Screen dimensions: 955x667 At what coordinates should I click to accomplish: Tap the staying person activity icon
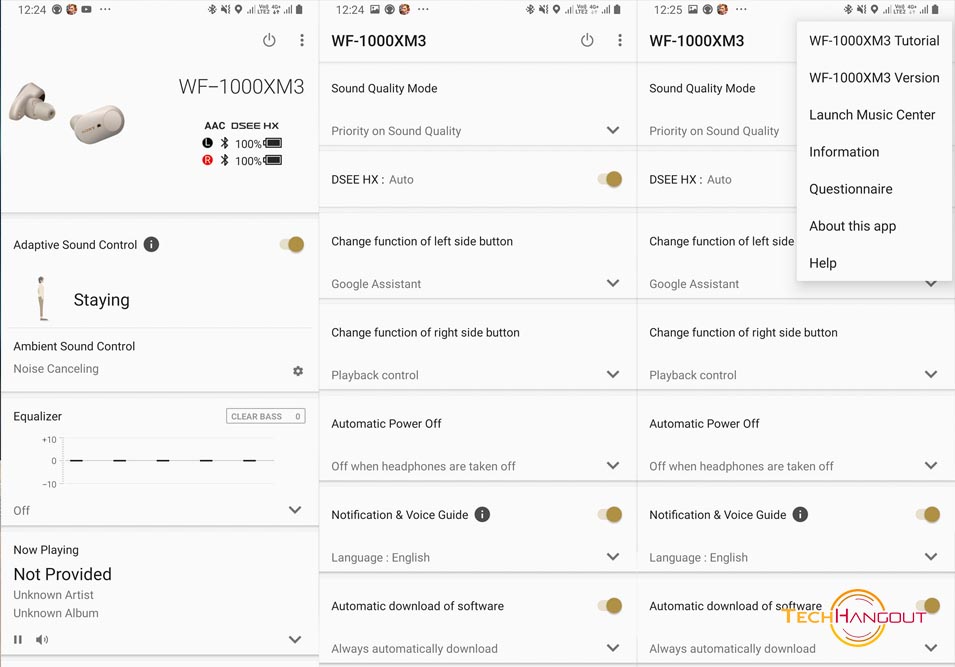[41, 298]
